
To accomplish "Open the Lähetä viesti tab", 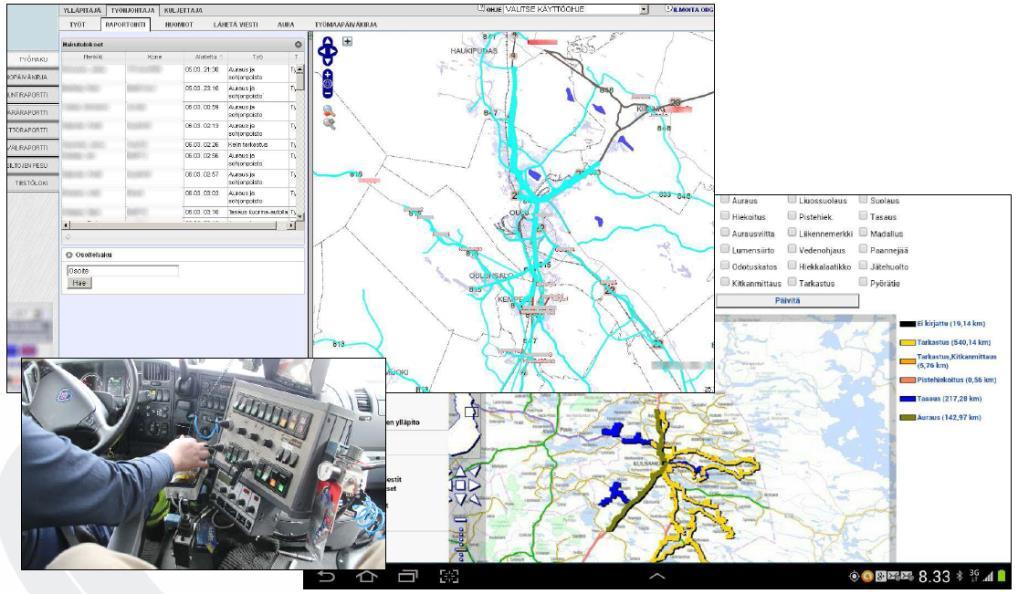I will (x=236, y=25).
